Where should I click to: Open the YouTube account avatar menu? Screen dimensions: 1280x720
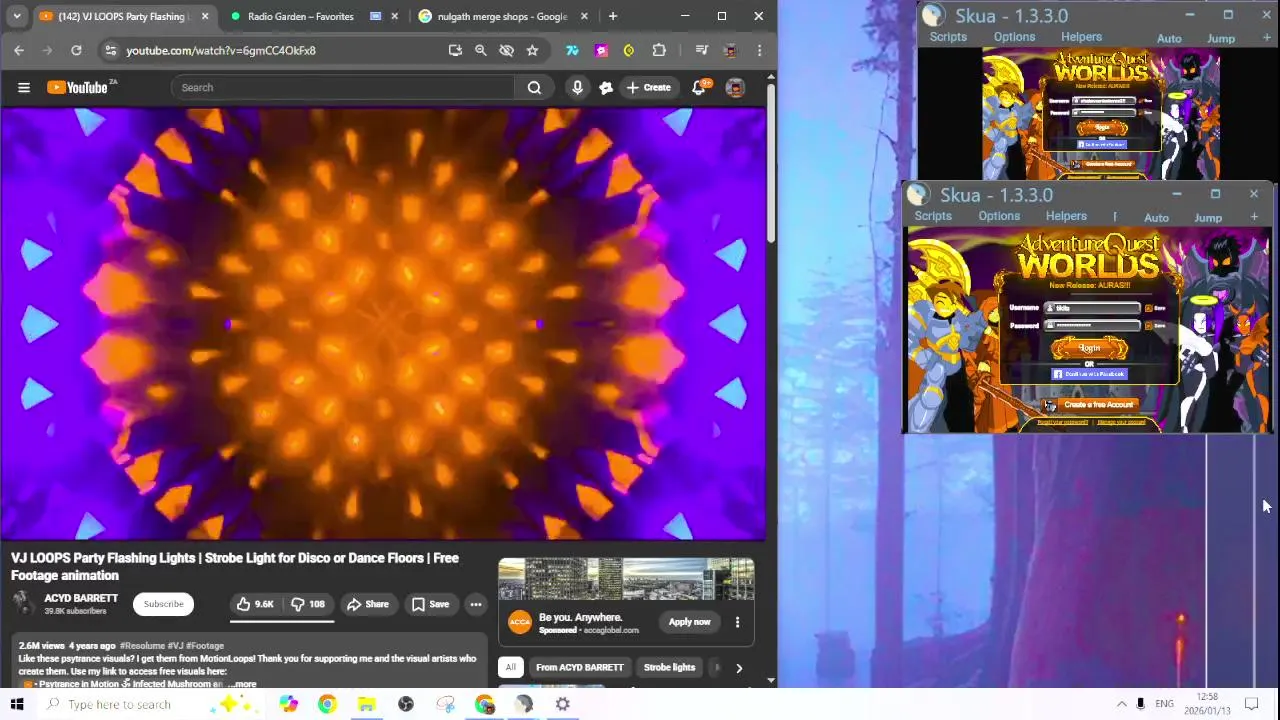coord(735,88)
